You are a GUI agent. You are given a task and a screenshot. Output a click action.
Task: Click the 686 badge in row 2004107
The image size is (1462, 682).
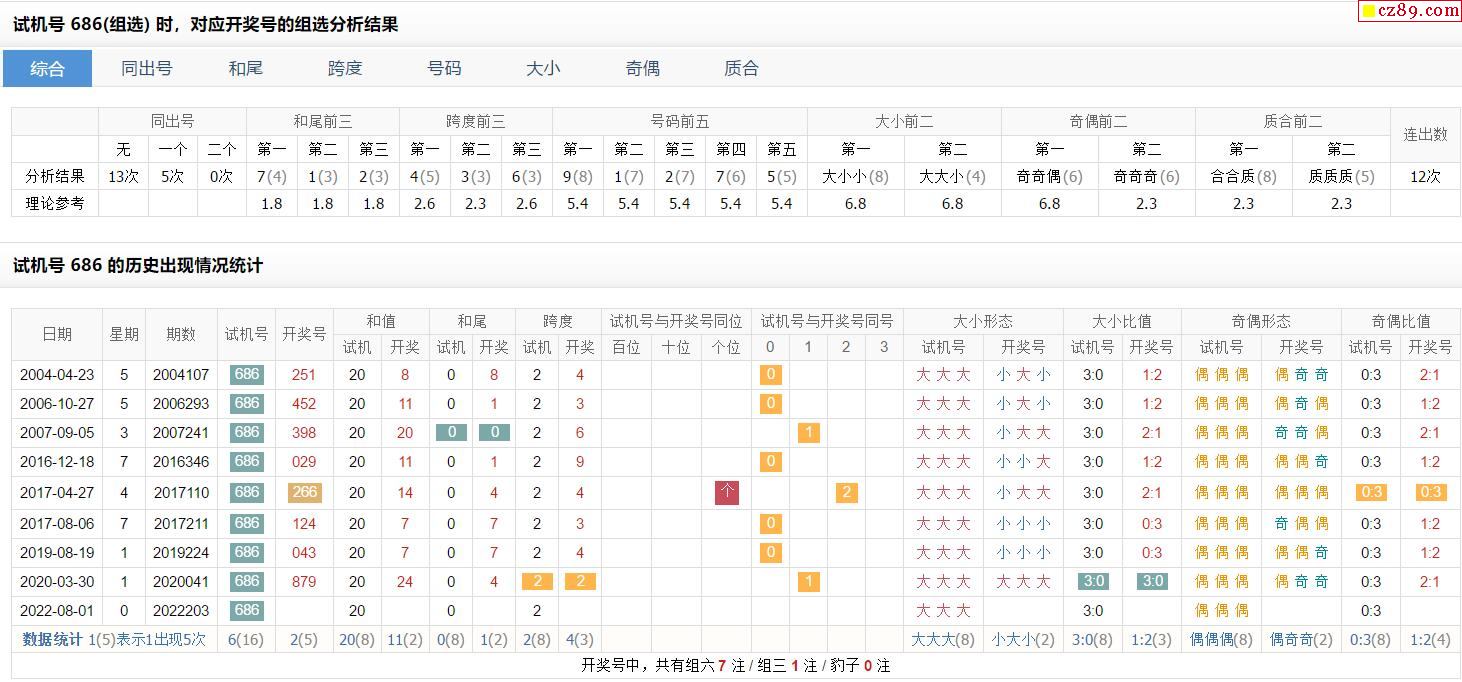click(x=246, y=375)
